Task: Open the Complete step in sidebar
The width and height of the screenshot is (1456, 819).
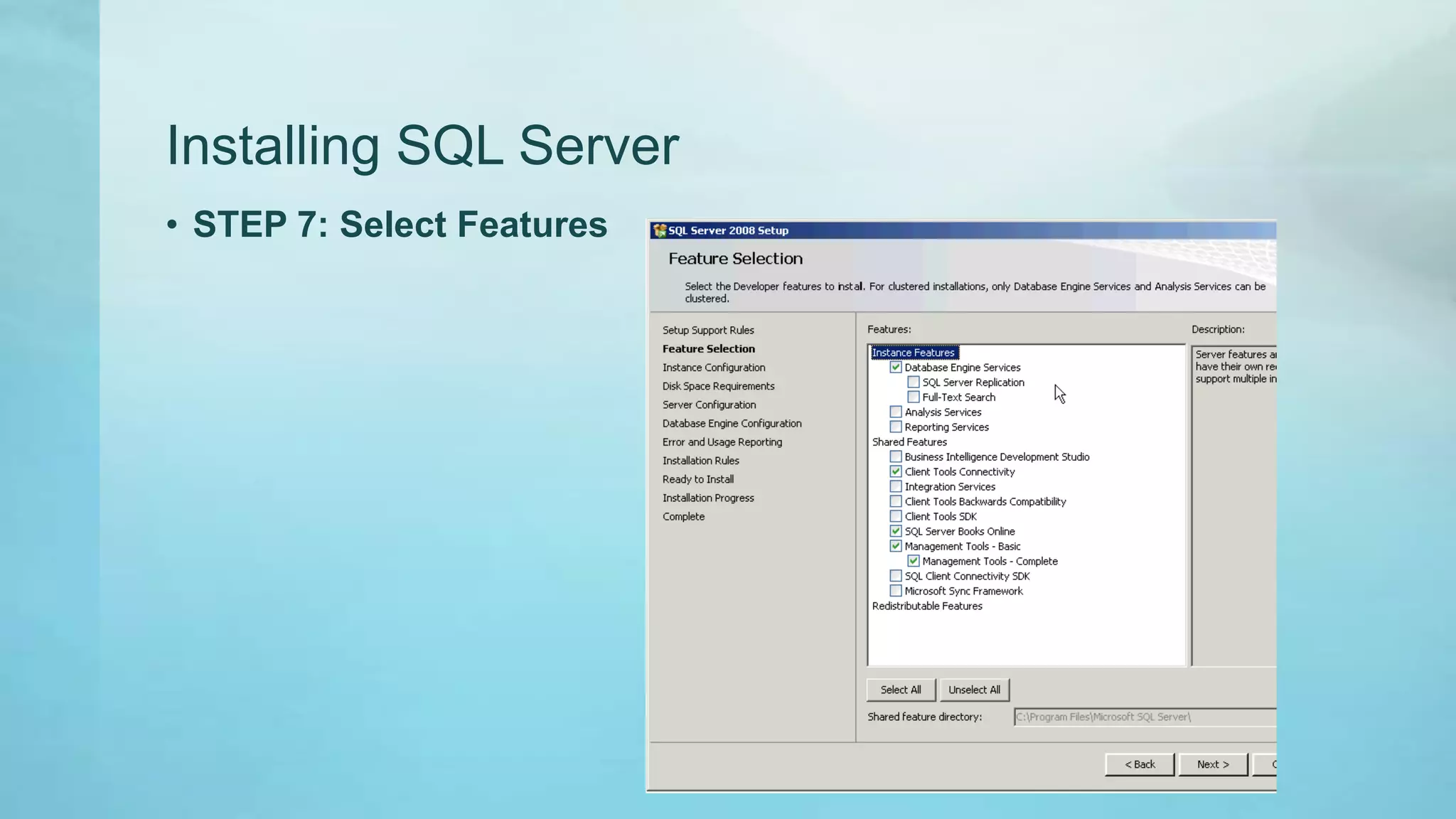Action: pyautogui.click(x=684, y=517)
